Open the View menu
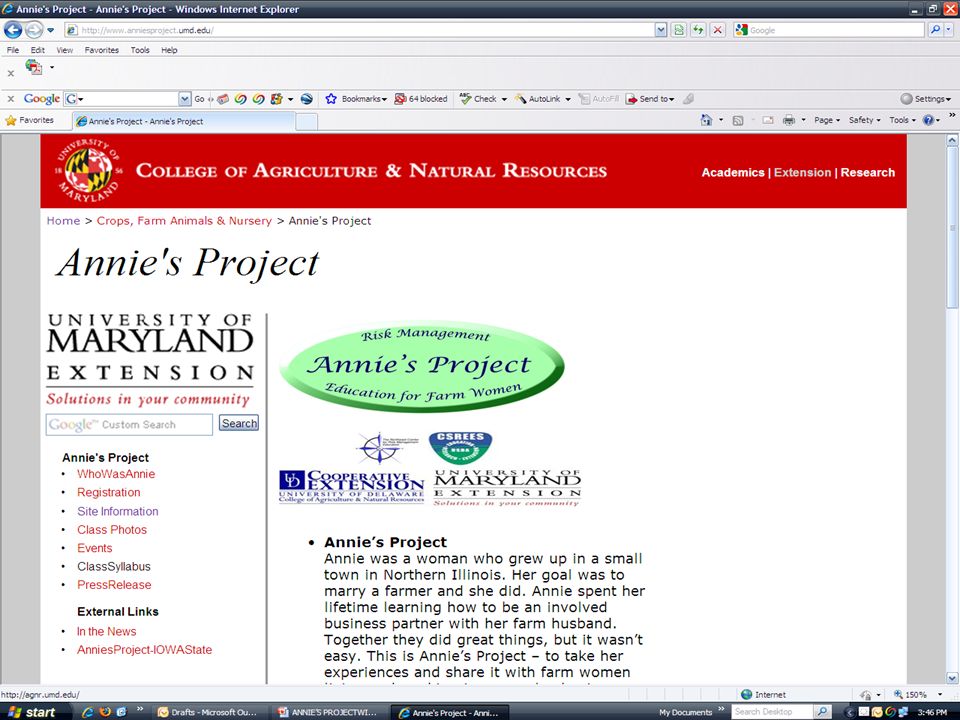Viewport: 960px width, 720px height. coord(65,50)
